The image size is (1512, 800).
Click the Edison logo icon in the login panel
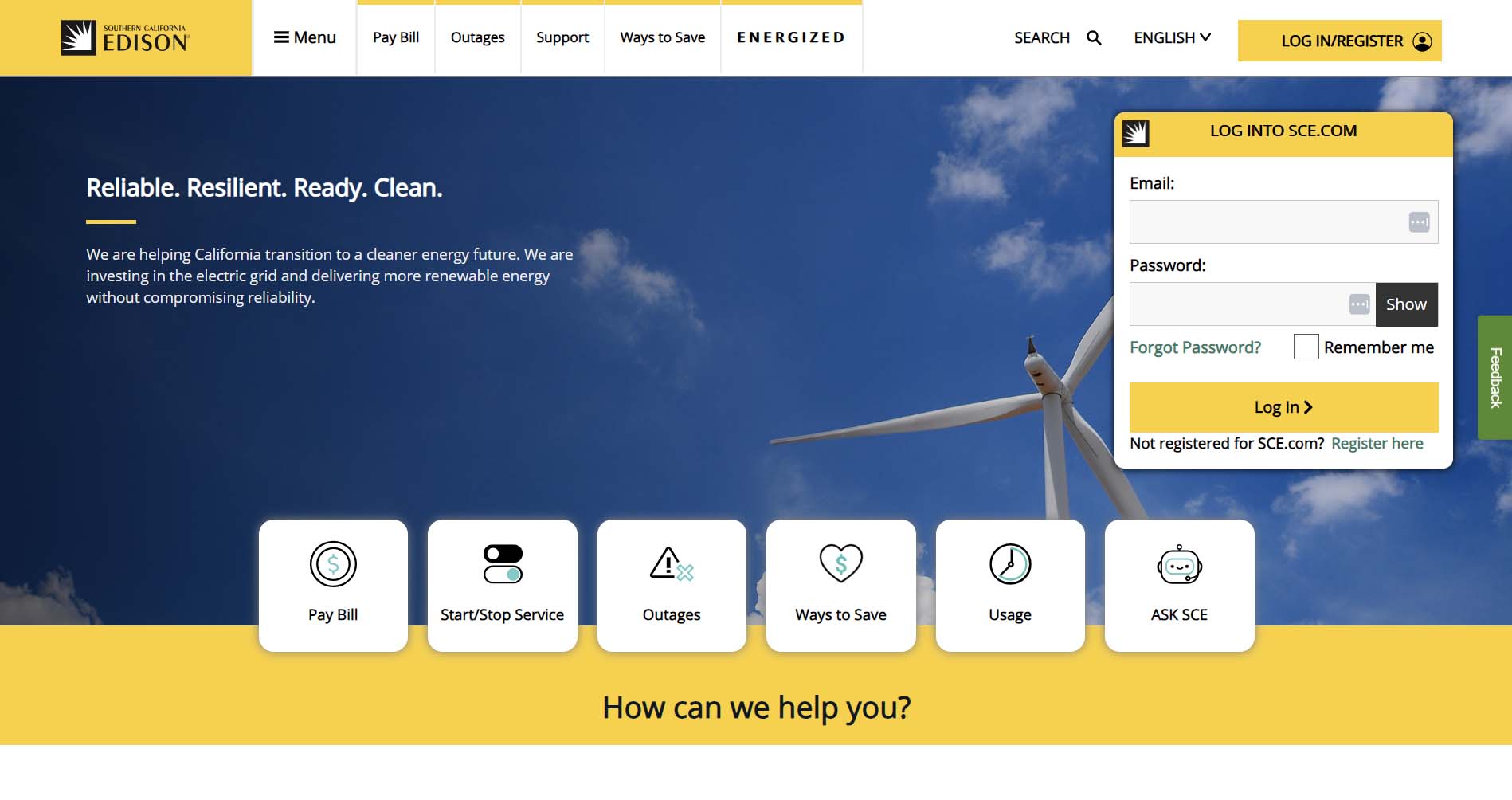[1136, 133]
